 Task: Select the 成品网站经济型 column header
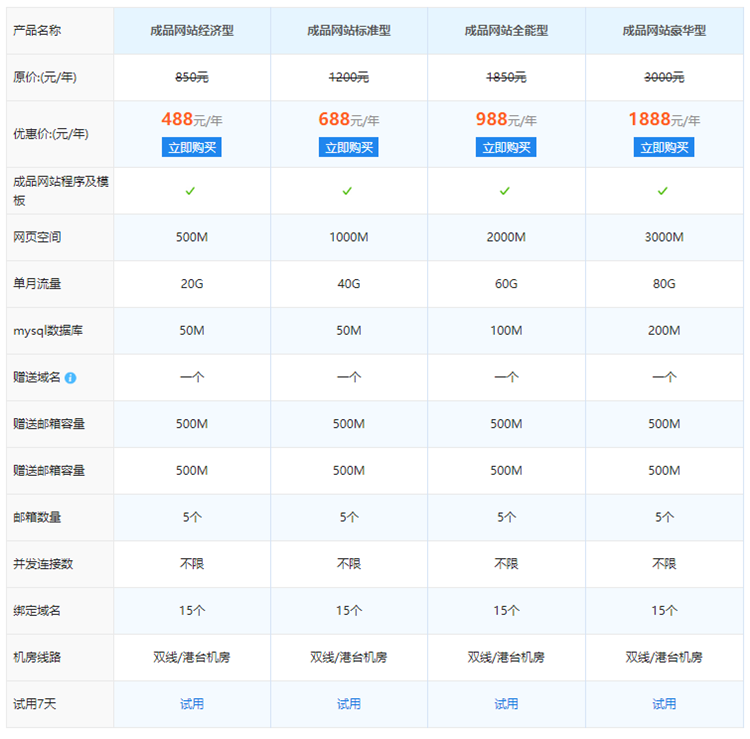(191, 31)
